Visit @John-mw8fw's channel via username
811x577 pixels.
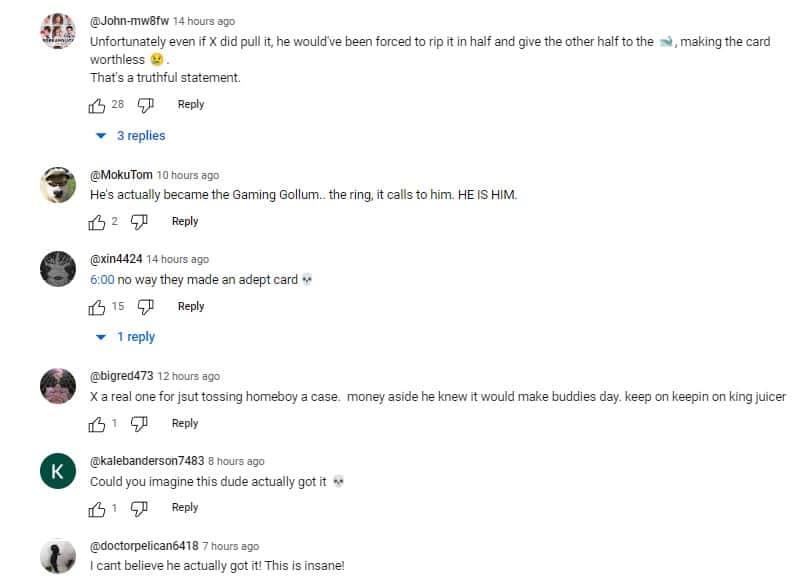[130, 20]
